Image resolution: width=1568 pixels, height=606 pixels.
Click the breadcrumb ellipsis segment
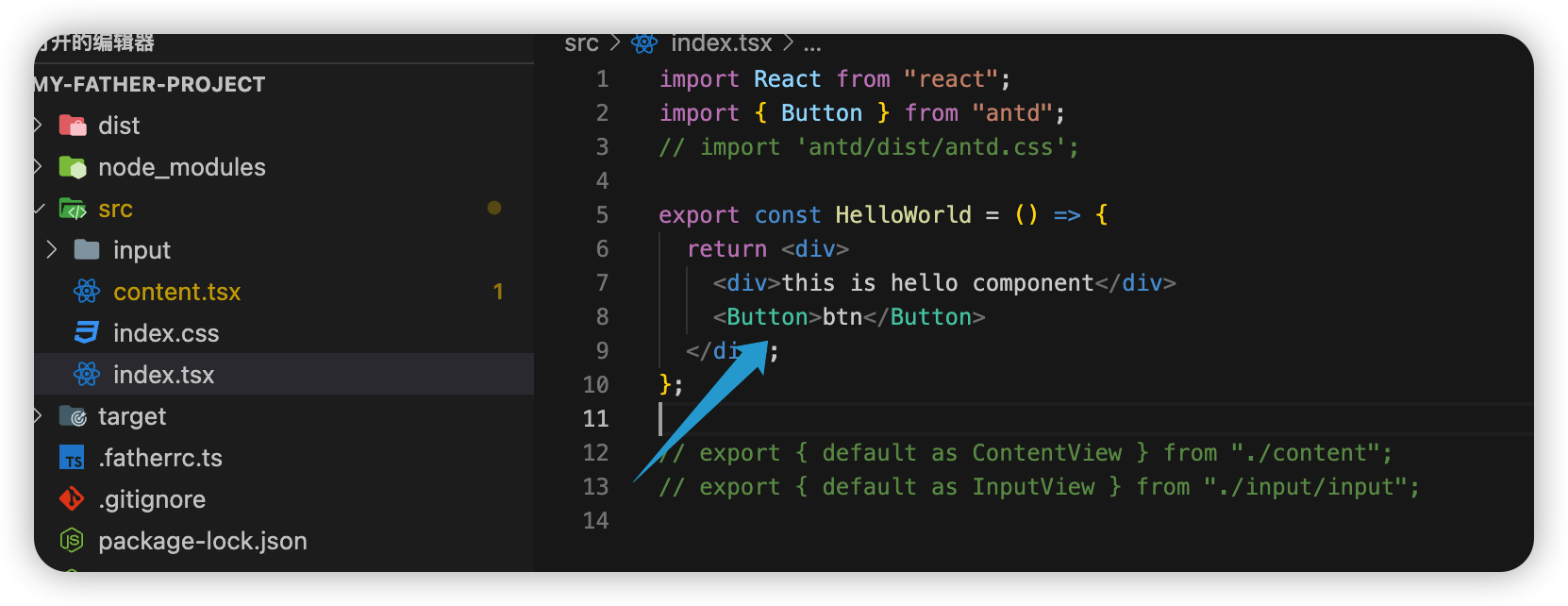tap(812, 43)
